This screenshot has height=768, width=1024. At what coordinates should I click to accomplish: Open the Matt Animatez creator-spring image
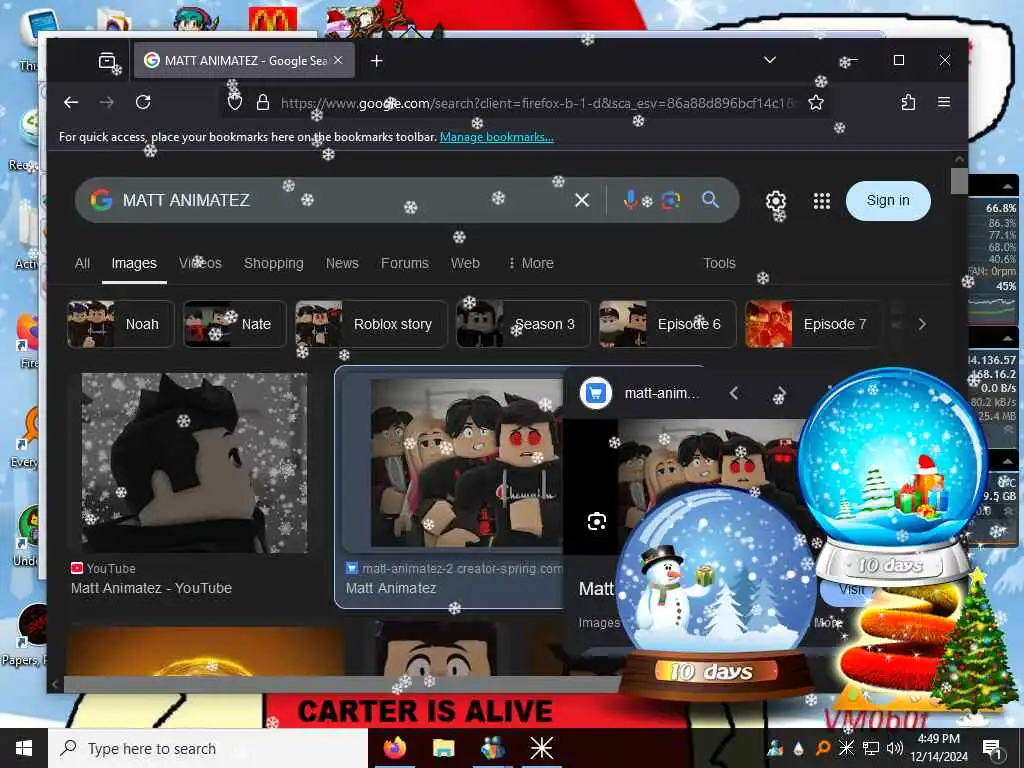pos(466,462)
